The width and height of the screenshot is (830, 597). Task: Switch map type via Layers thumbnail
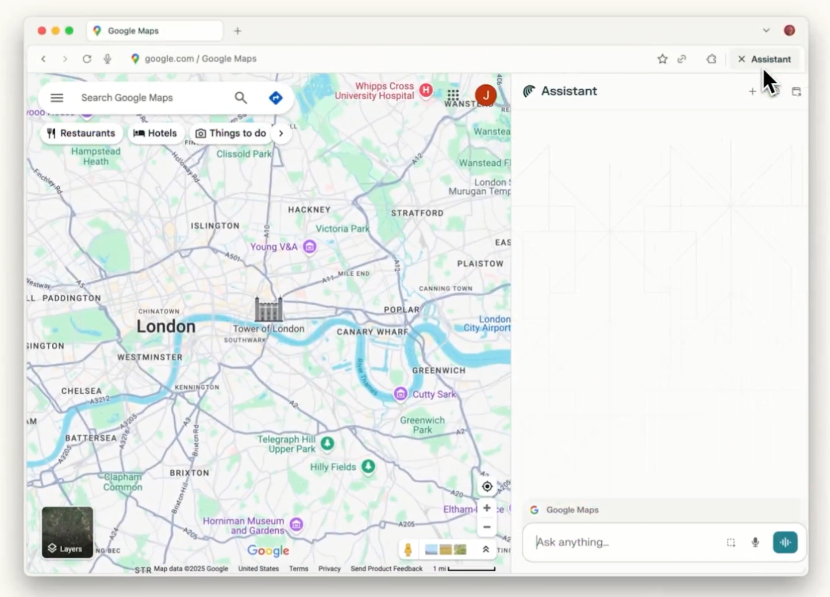pyautogui.click(x=67, y=532)
